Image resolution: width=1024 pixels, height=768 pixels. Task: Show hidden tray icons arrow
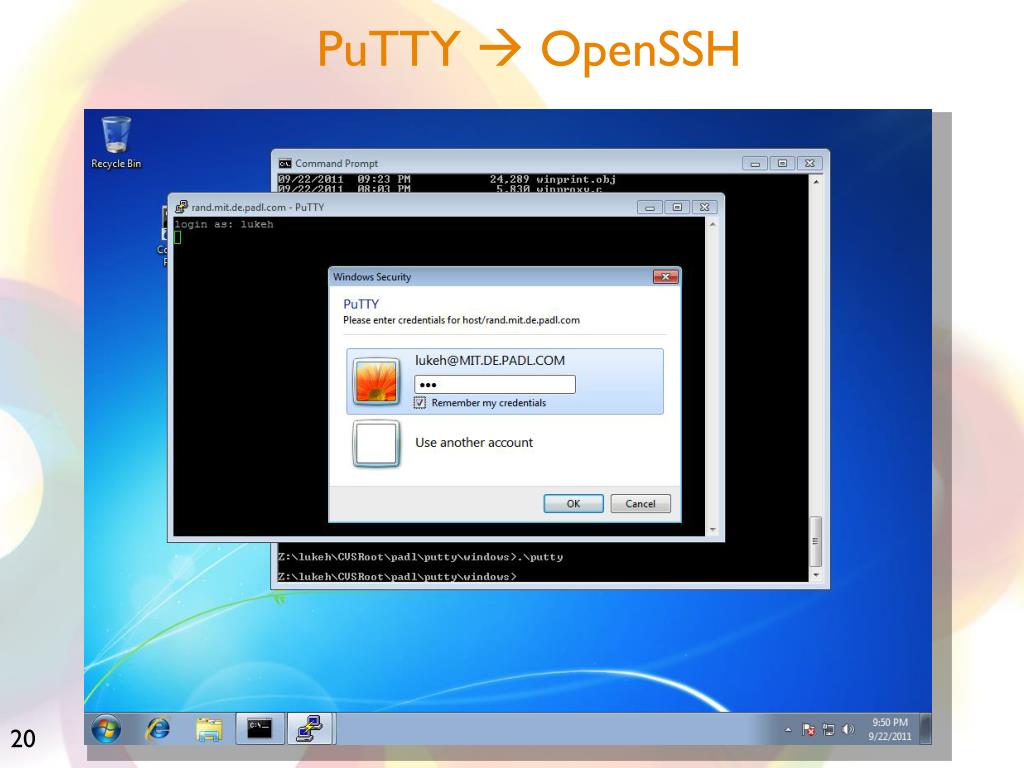pyautogui.click(x=788, y=729)
